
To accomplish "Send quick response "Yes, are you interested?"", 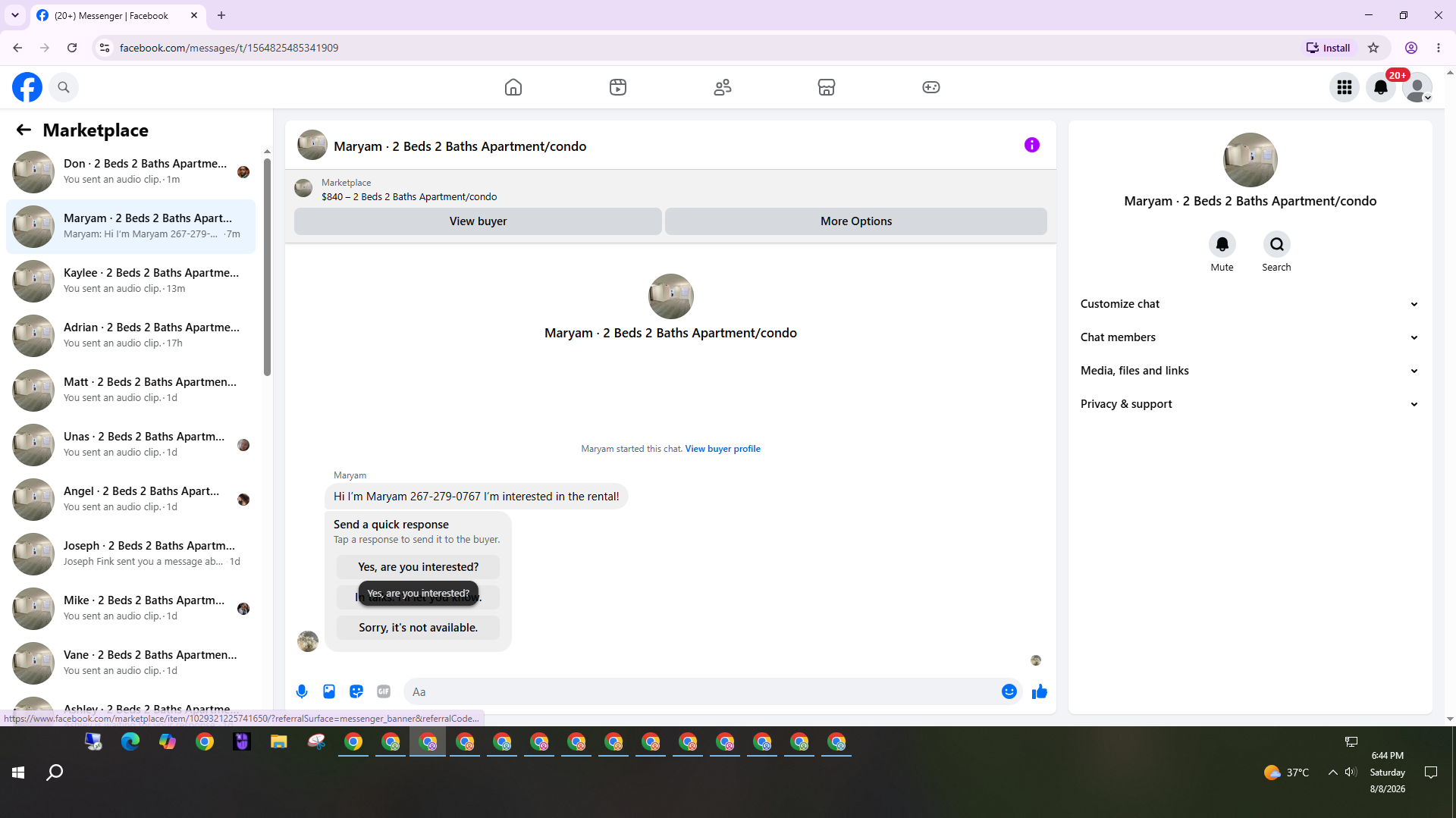I will click(419, 567).
